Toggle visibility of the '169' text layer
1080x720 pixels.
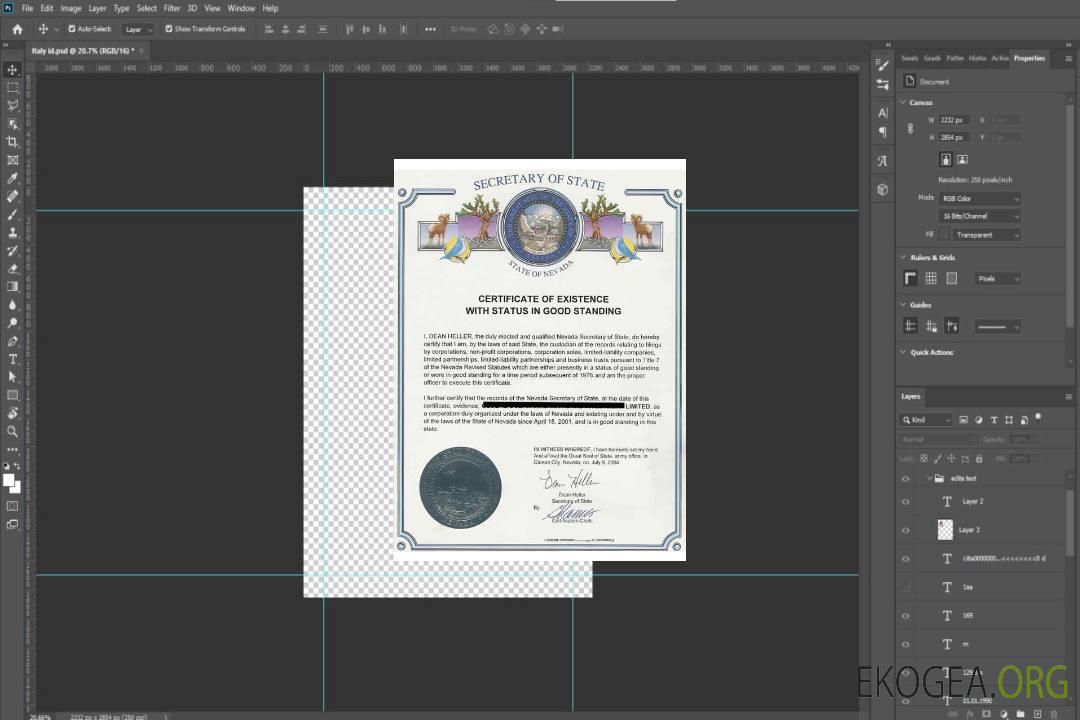tap(906, 616)
